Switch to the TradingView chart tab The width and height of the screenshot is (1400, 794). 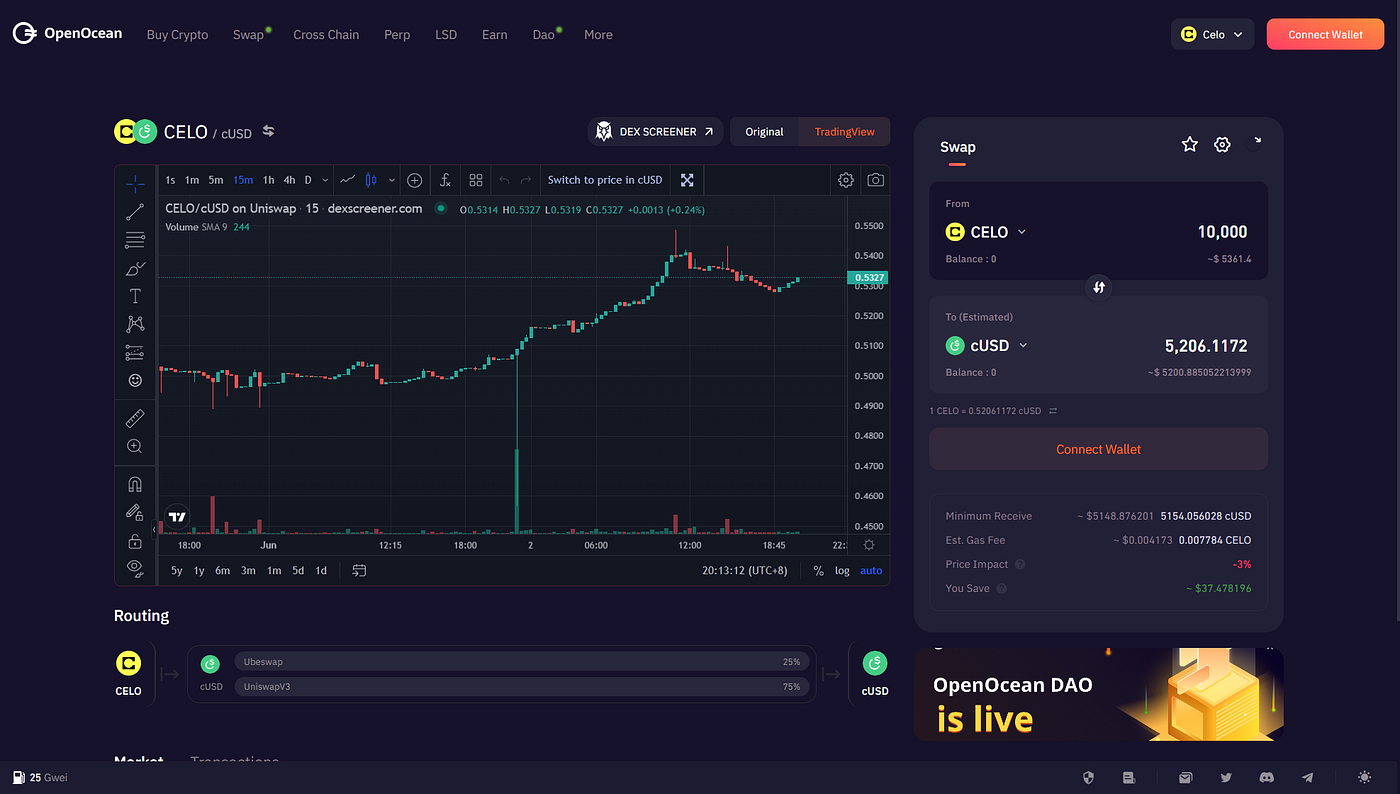coord(844,131)
